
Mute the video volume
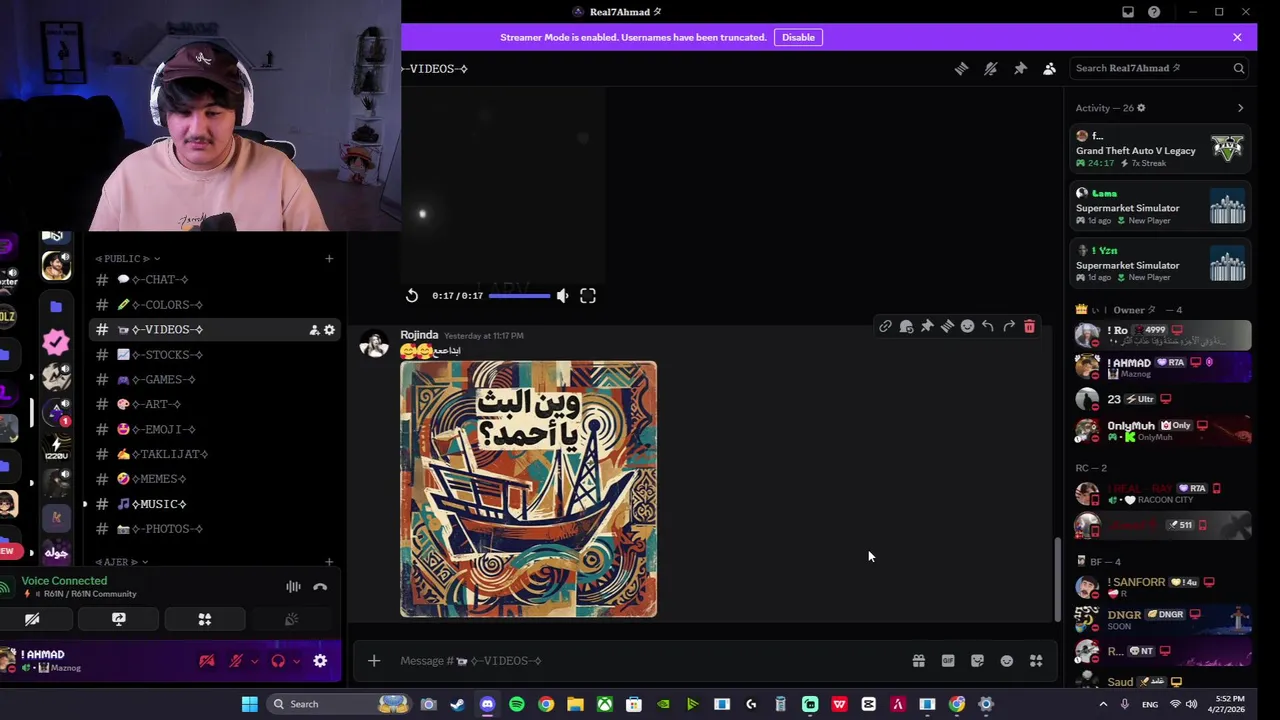(563, 295)
